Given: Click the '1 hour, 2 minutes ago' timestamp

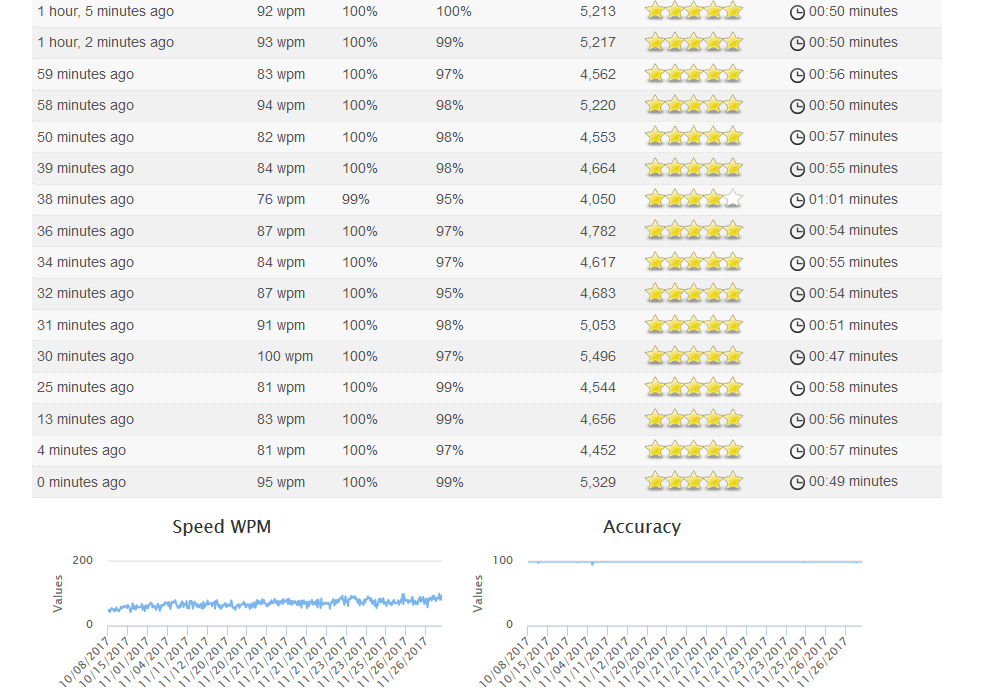Looking at the screenshot, I should coord(105,43).
